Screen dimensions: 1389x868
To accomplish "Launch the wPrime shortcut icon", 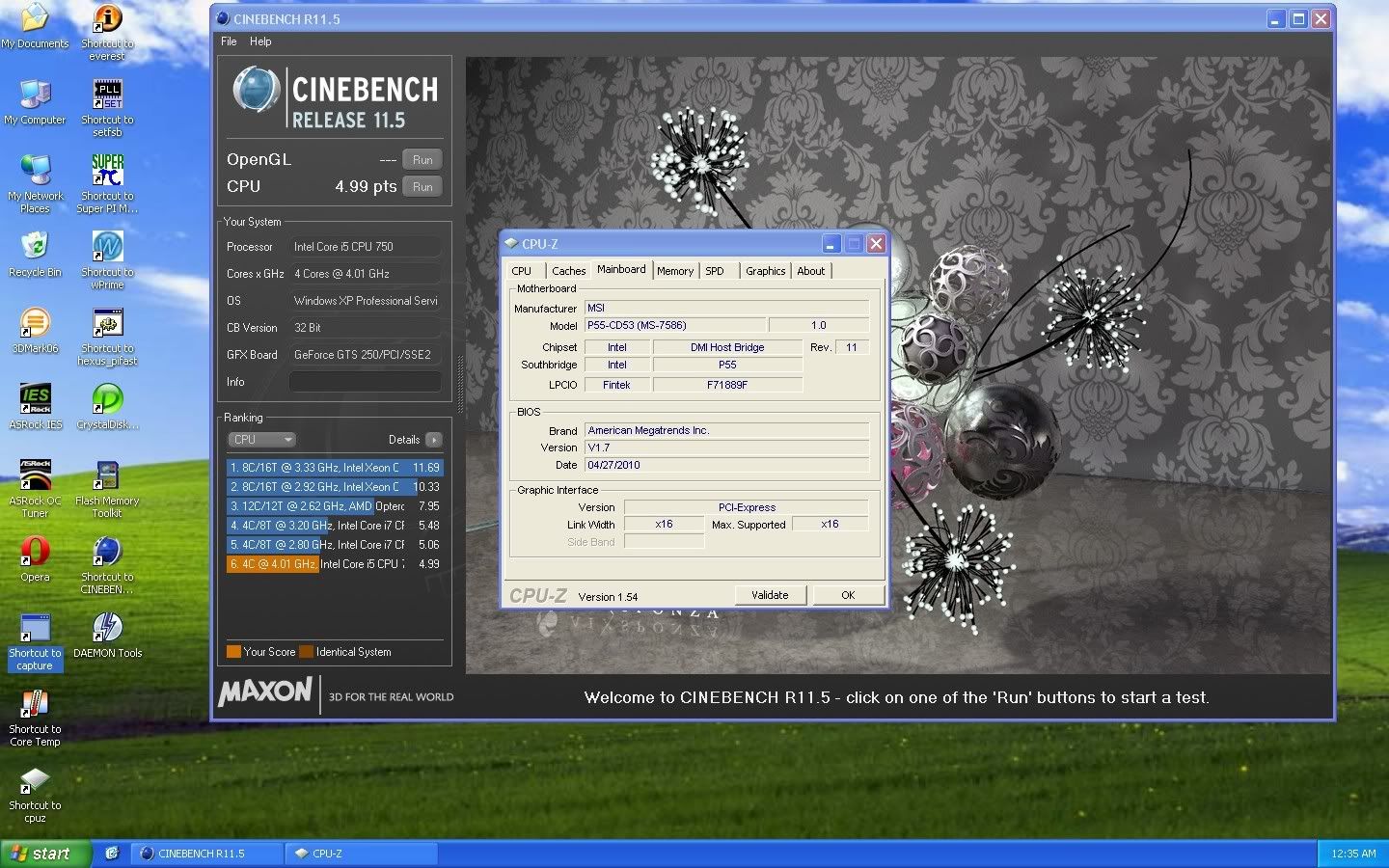I will [x=107, y=246].
